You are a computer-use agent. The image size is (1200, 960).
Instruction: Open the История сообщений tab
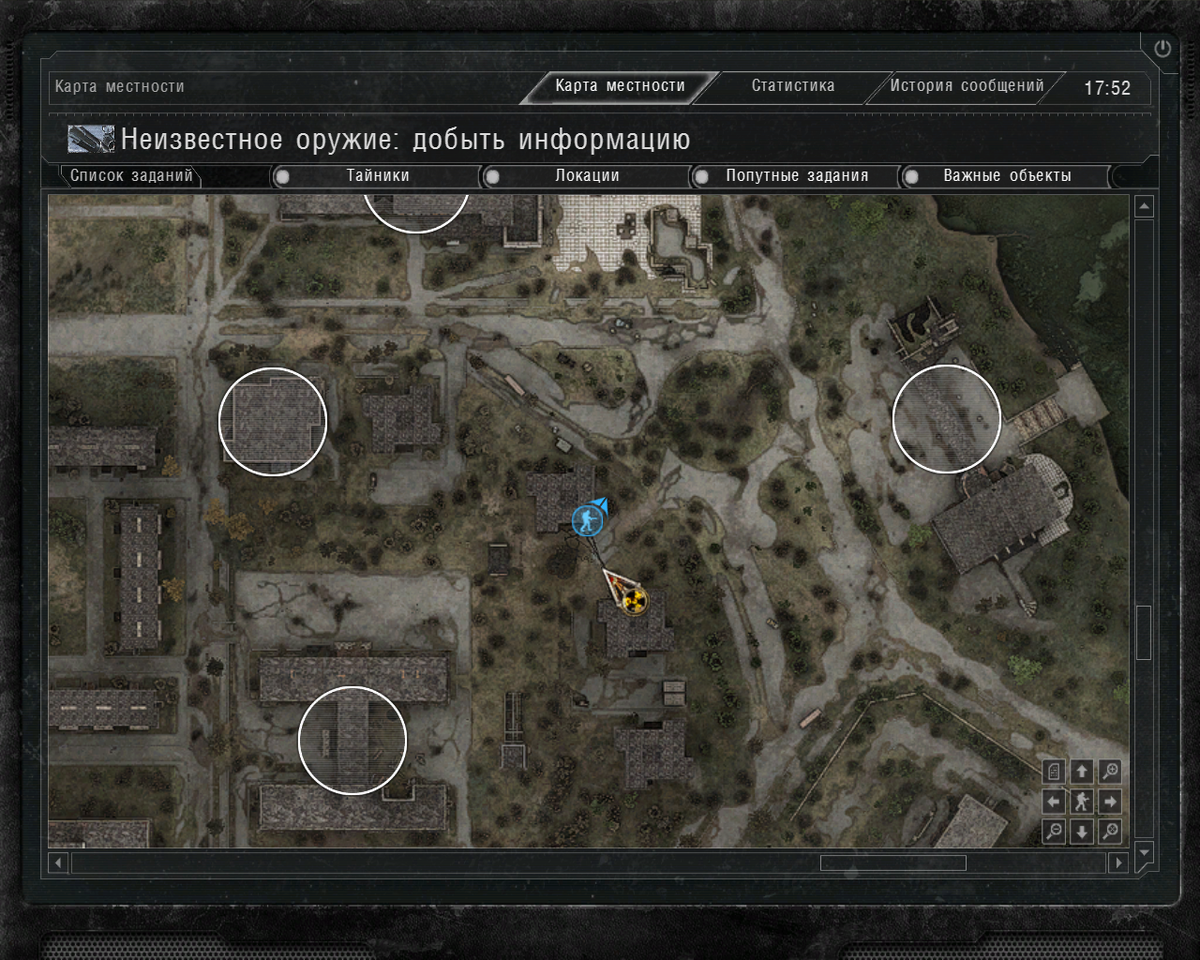tap(967, 86)
